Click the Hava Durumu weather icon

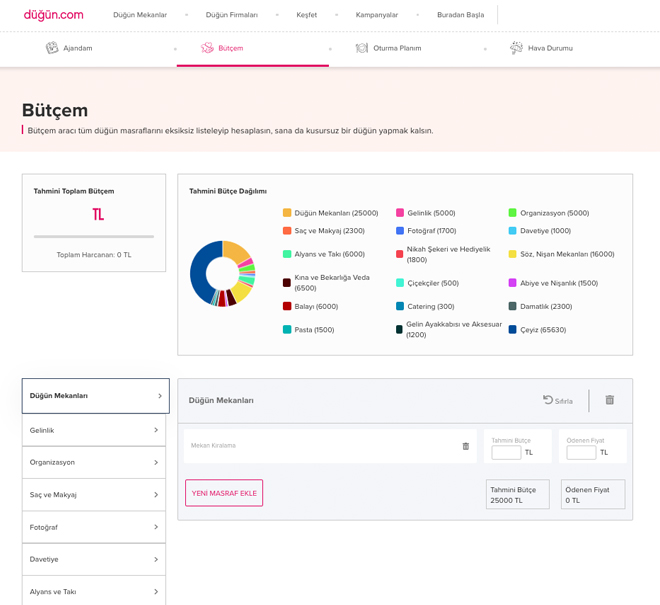pyautogui.click(x=516, y=48)
